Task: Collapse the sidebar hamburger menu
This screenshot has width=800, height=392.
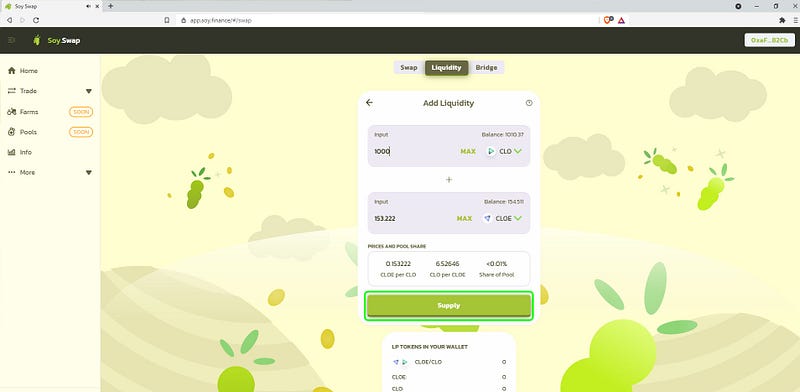Action: (x=11, y=40)
